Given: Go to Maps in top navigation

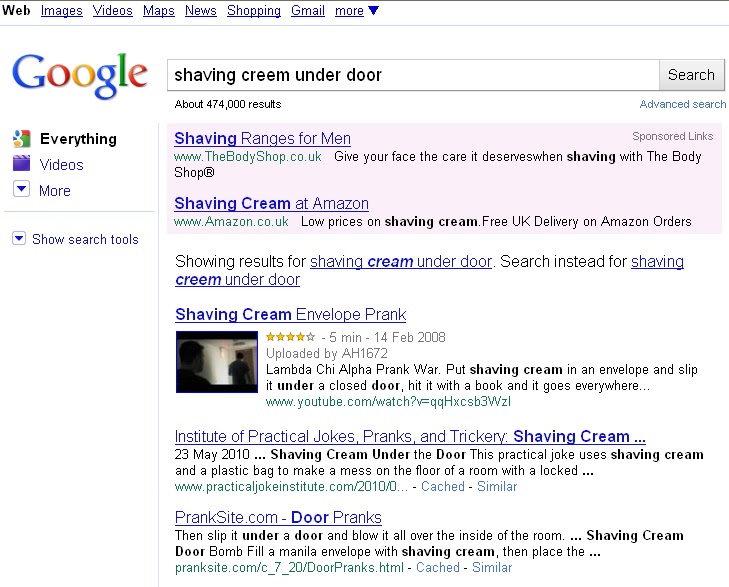Looking at the screenshot, I should (159, 10).
